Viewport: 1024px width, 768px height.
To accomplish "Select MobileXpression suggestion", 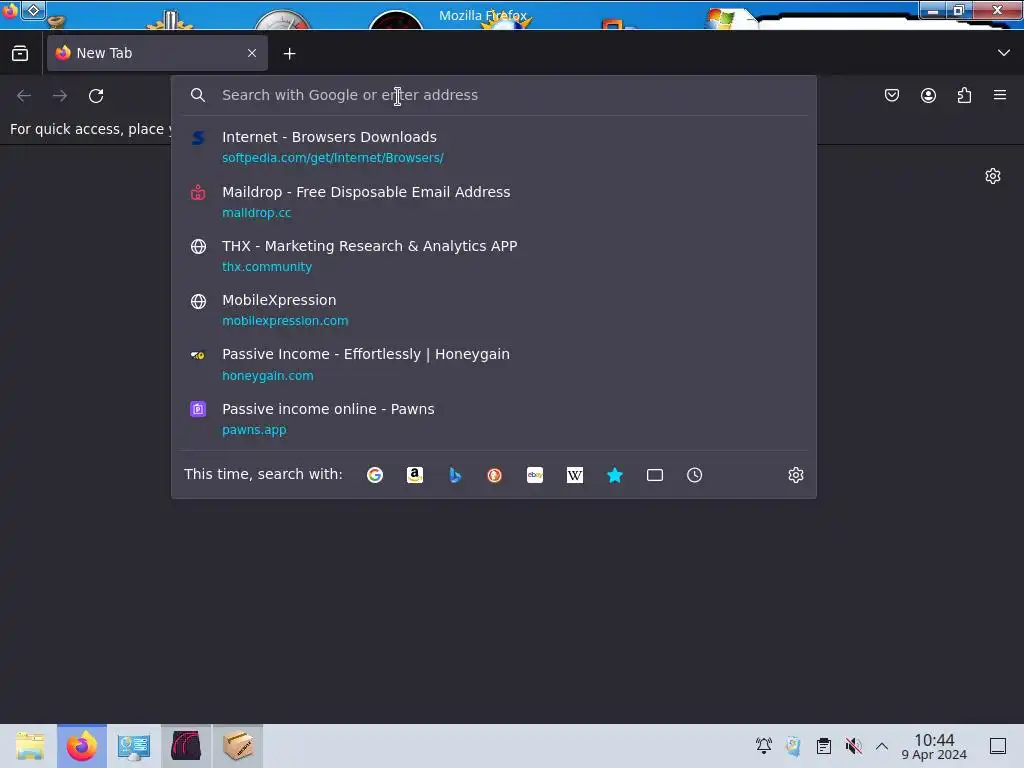I will (494, 310).
